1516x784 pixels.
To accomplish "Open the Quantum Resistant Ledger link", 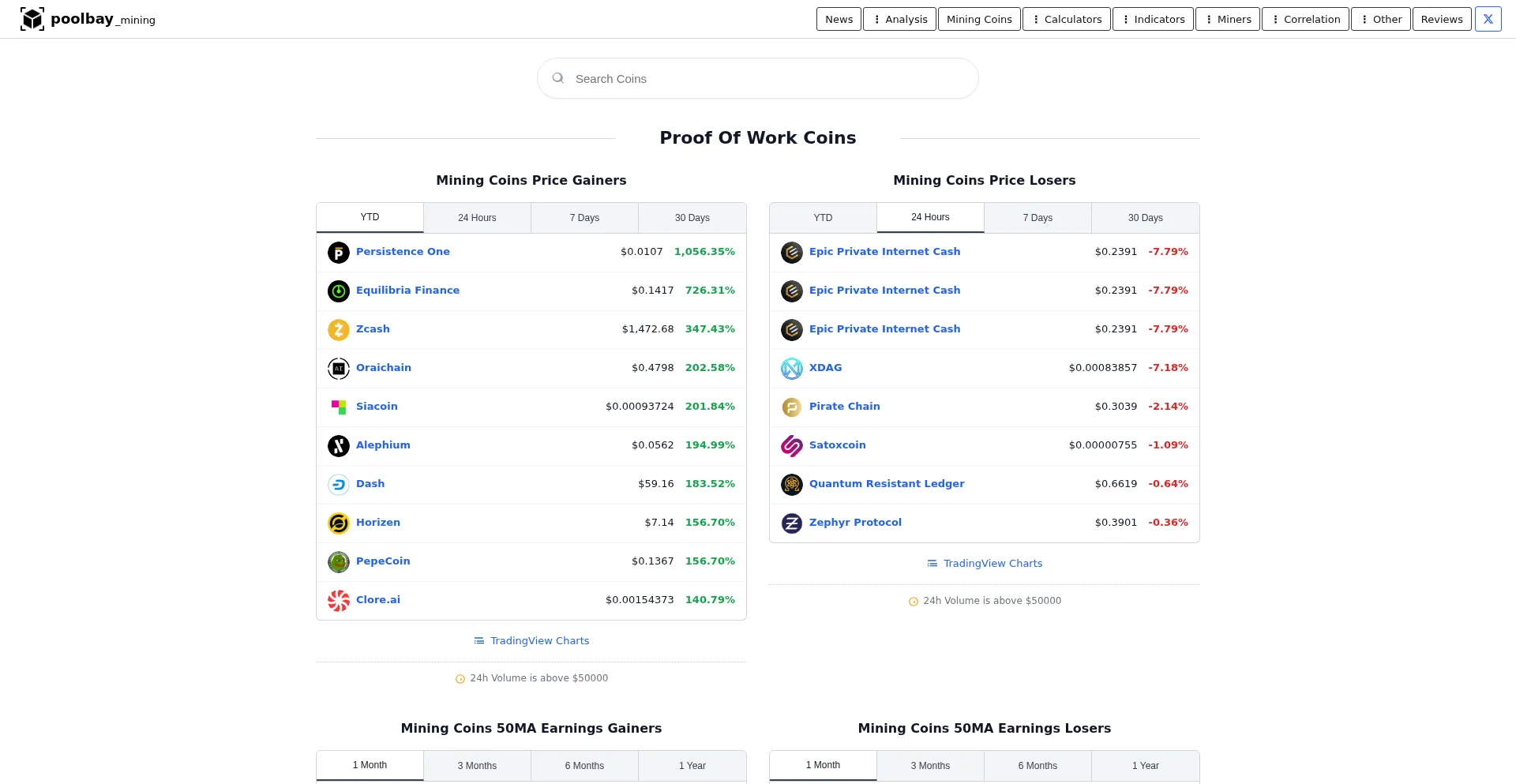I will coord(887,484).
